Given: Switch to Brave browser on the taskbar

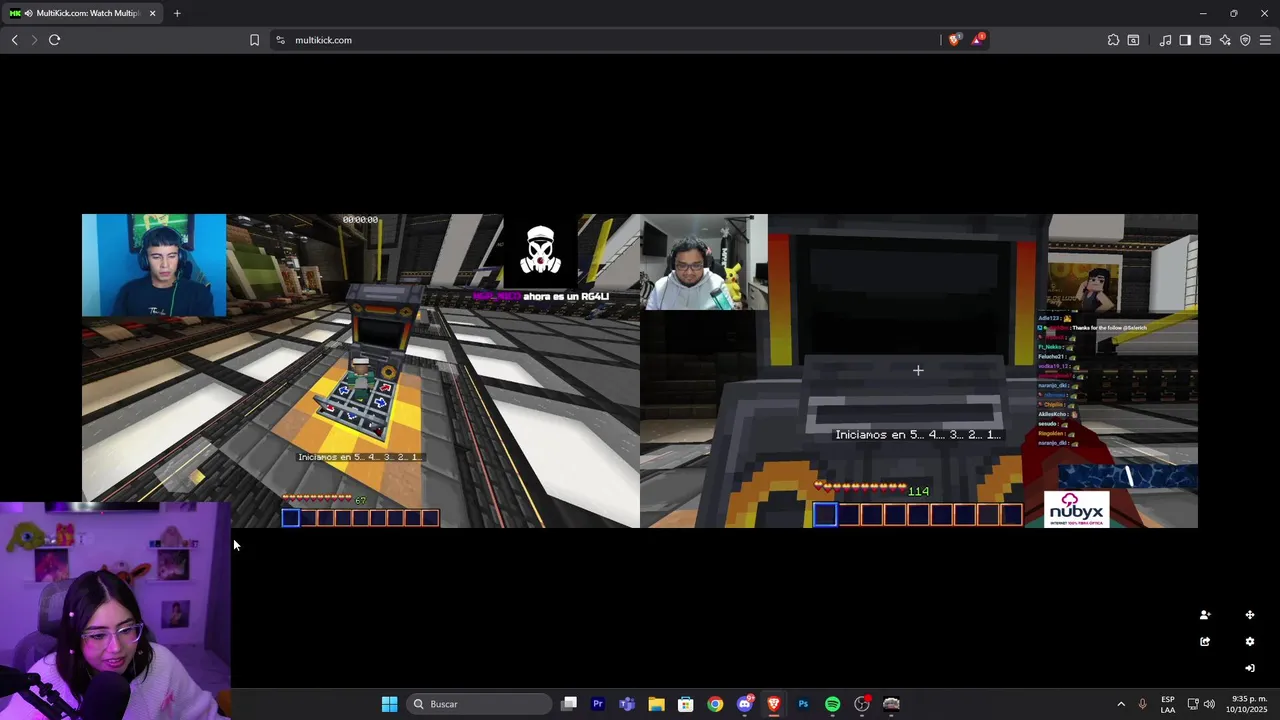Looking at the screenshot, I should (x=773, y=704).
